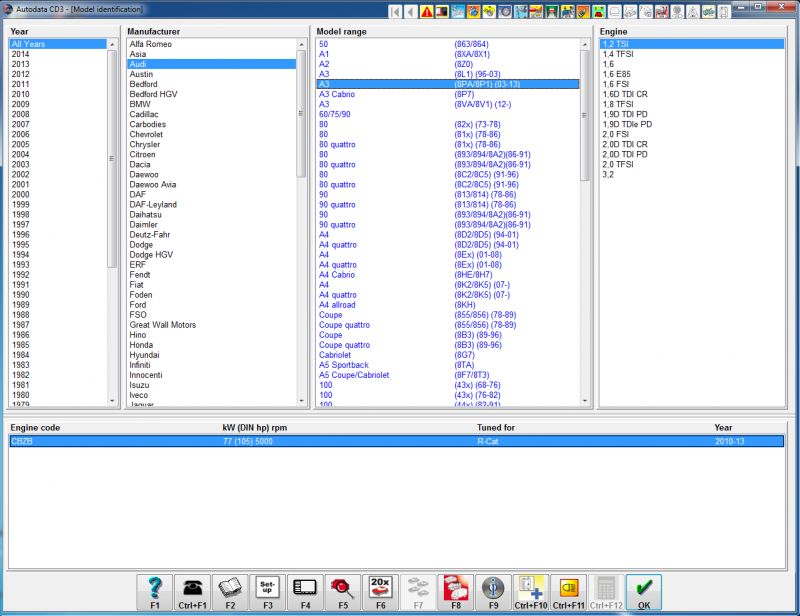
Task: Select year 2010
Action: tap(58, 94)
